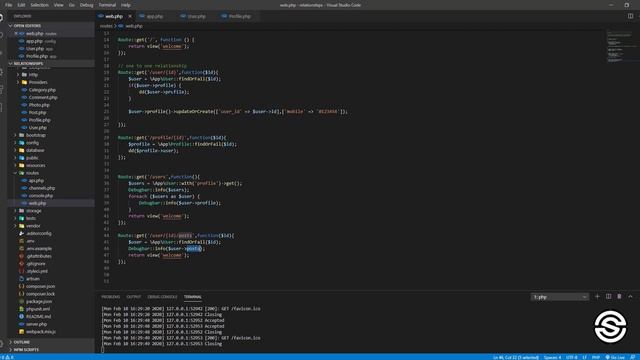
Task: Open channels.php in routes folder
Action: click(x=42, y=188)
